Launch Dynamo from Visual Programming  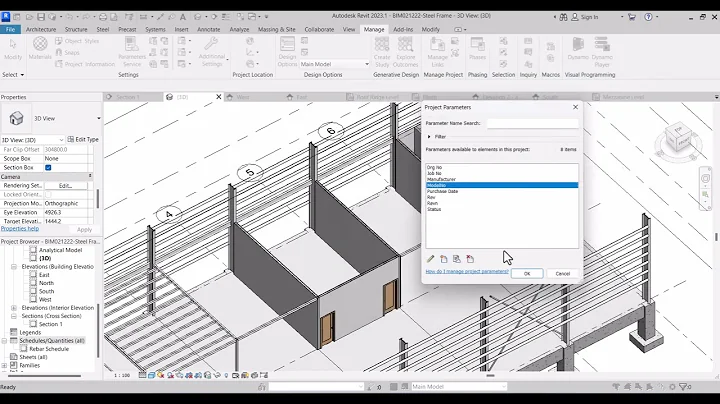point(578,48)
